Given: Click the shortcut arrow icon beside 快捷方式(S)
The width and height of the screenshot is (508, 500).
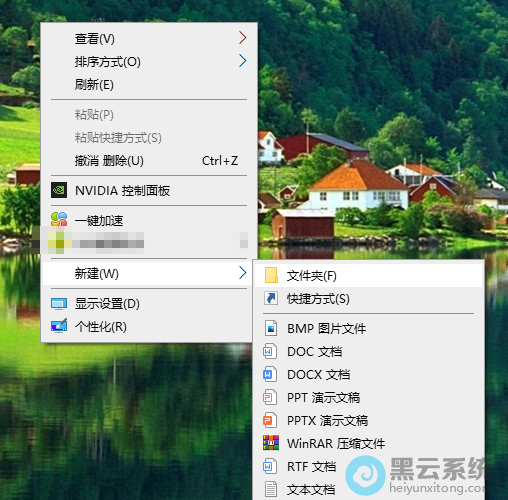Looking at the screenshot, I should pos(271,298).
